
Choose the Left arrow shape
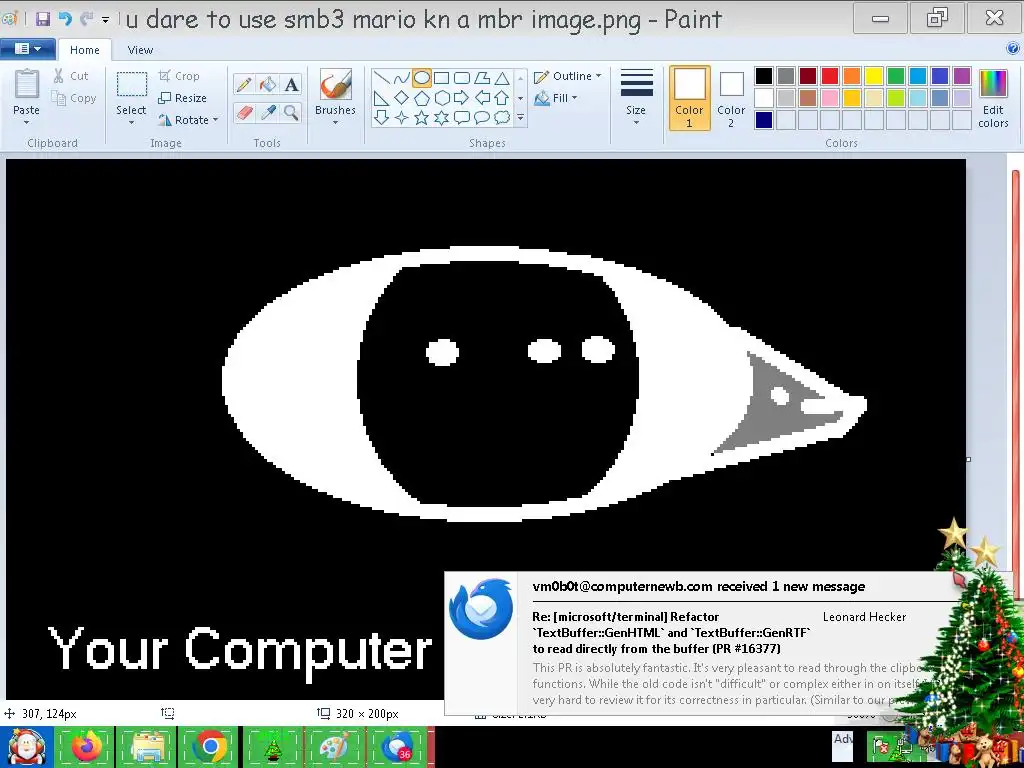pos(482,98)
